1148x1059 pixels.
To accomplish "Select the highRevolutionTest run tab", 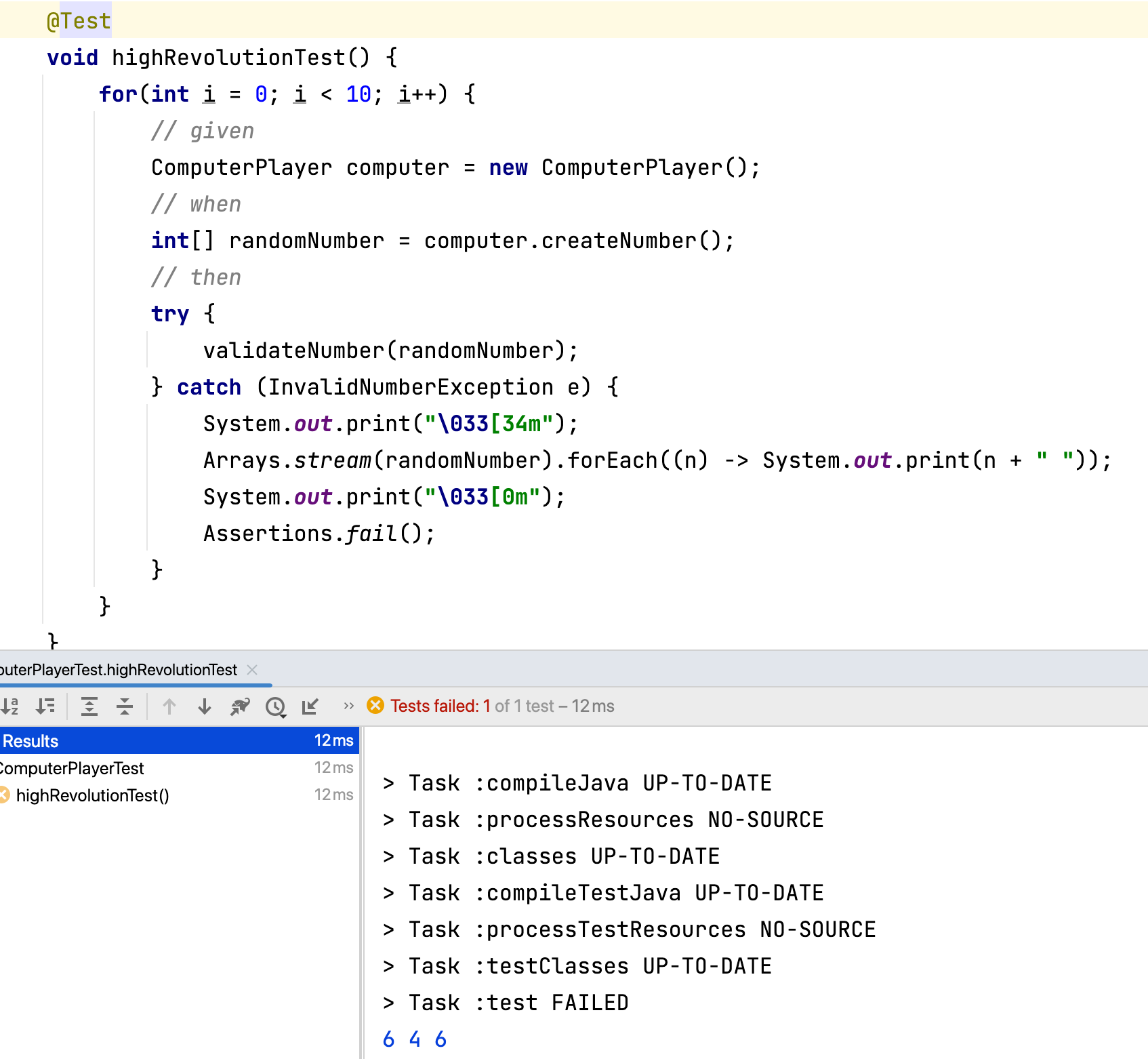I will (x=119, y=670).
